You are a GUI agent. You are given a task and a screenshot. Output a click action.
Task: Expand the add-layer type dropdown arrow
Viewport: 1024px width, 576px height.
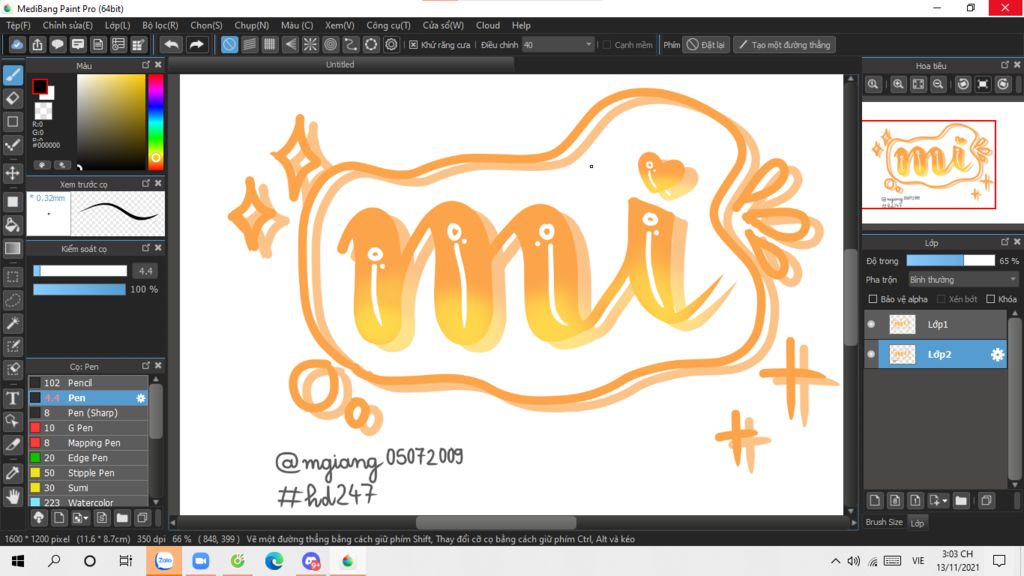click(x=944, y=502)
